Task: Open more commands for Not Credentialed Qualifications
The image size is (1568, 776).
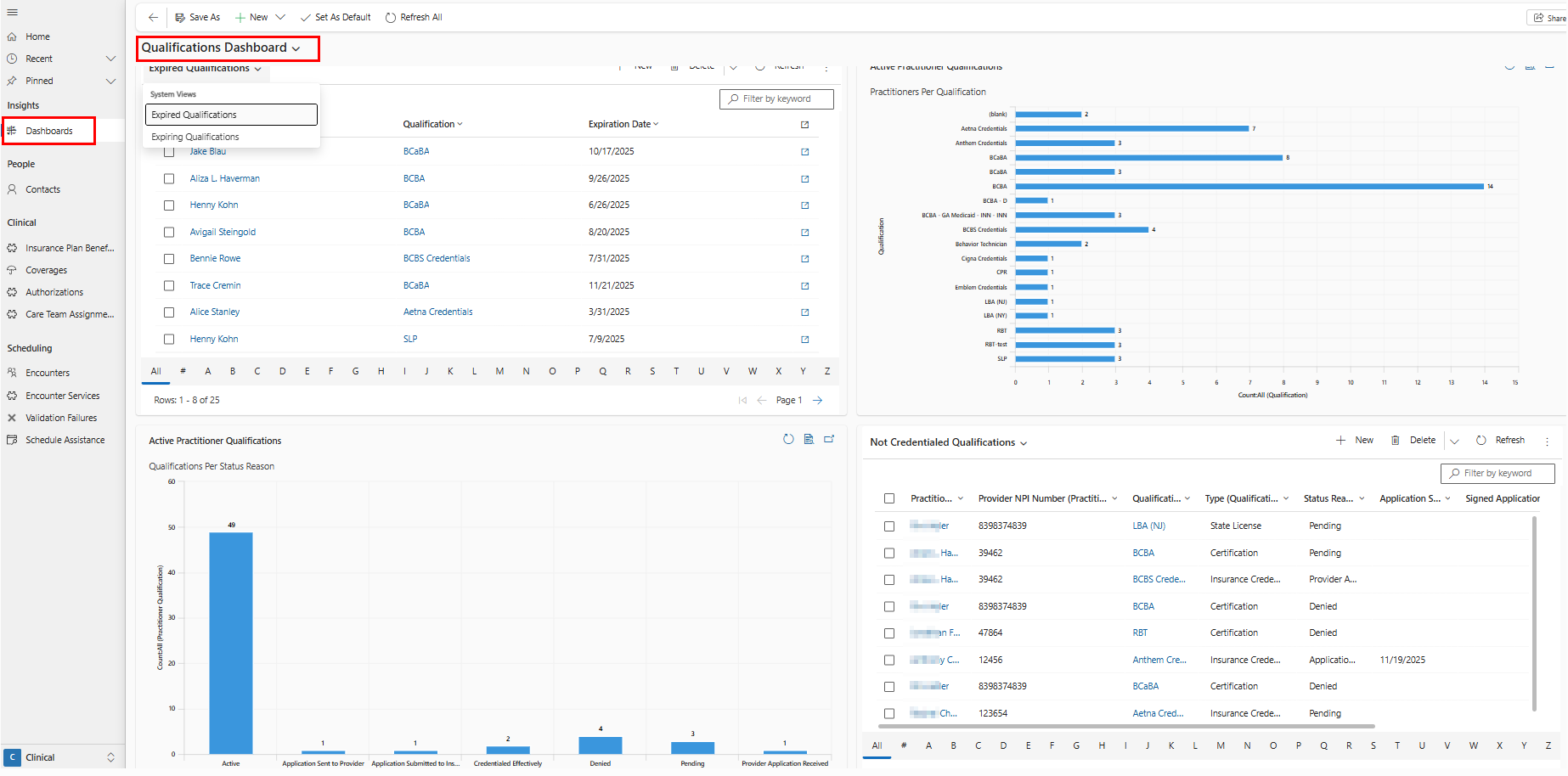Action: 1547,441
